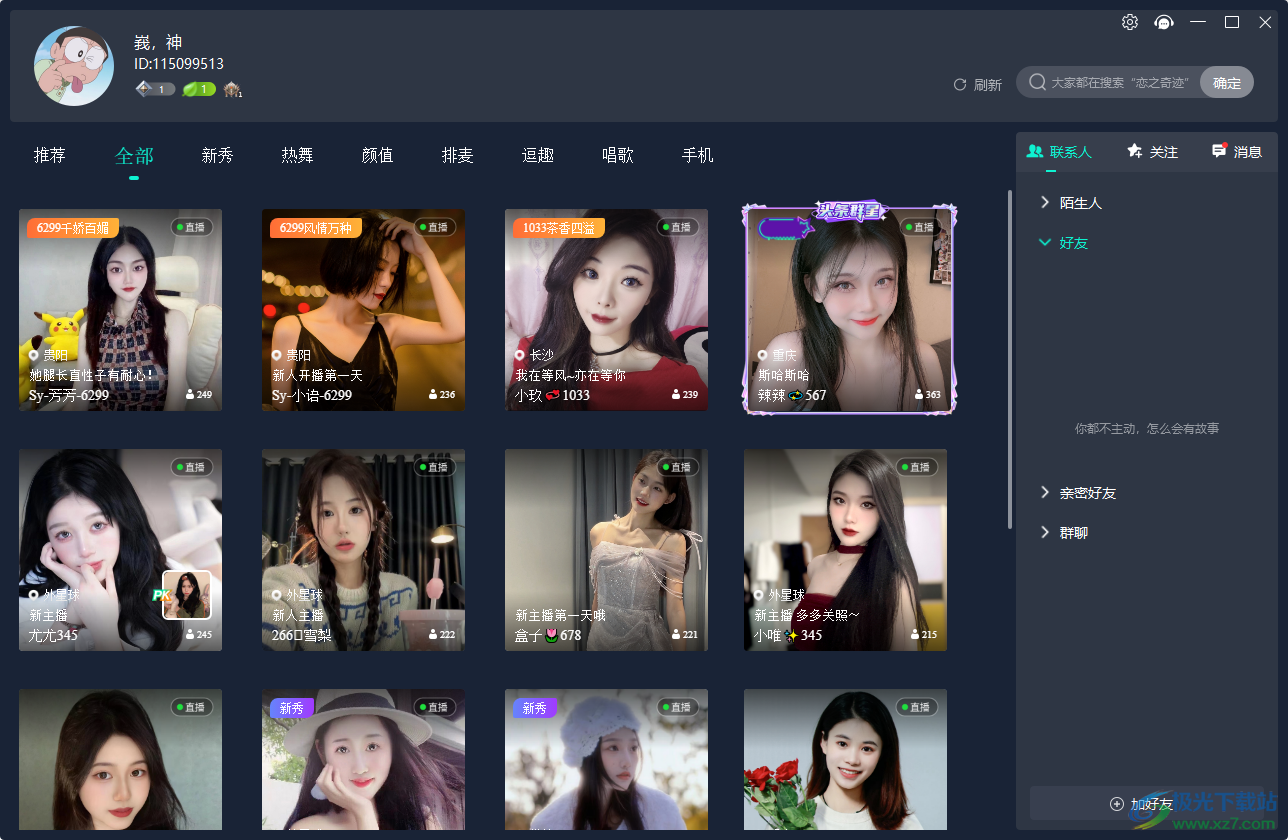Switch to the 关注 follow tab

pyautogui.click(x=1151, y=151)
